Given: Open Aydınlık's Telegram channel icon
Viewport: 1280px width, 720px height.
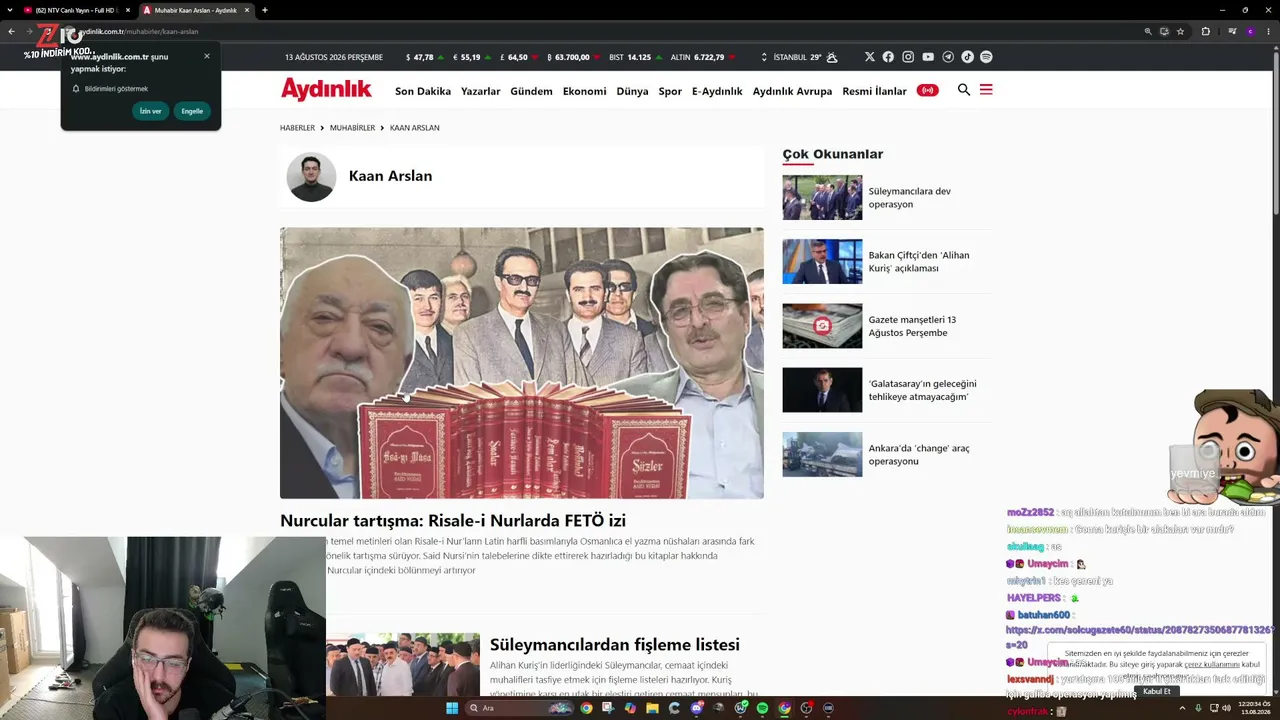Looking at the screenshot, I should pos(948,57).
